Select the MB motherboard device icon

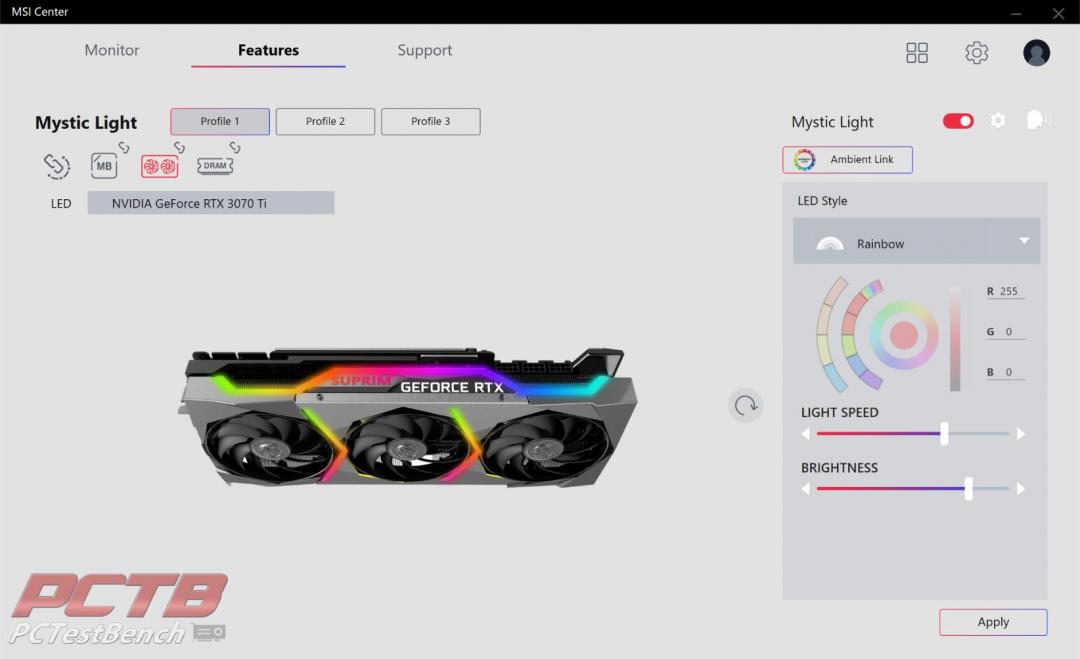(x=104, y=166)
